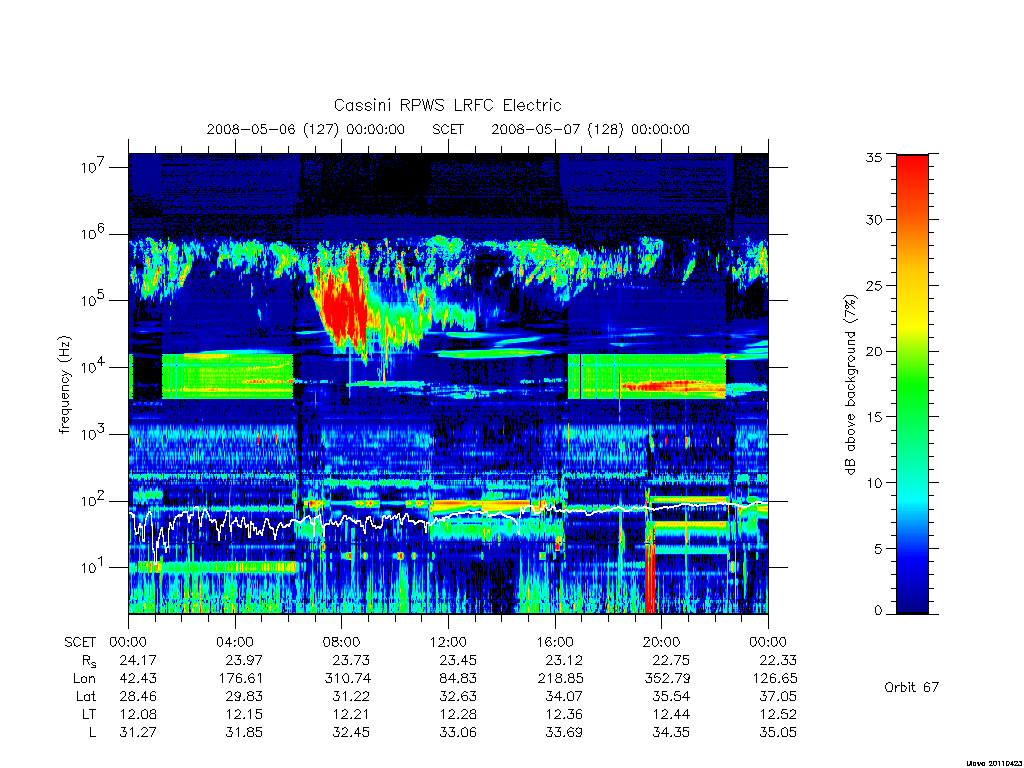Click the 10^4 frequency tick label
Image resolution: width=1024 pixels, height=768 pixels.
[93, 366]
